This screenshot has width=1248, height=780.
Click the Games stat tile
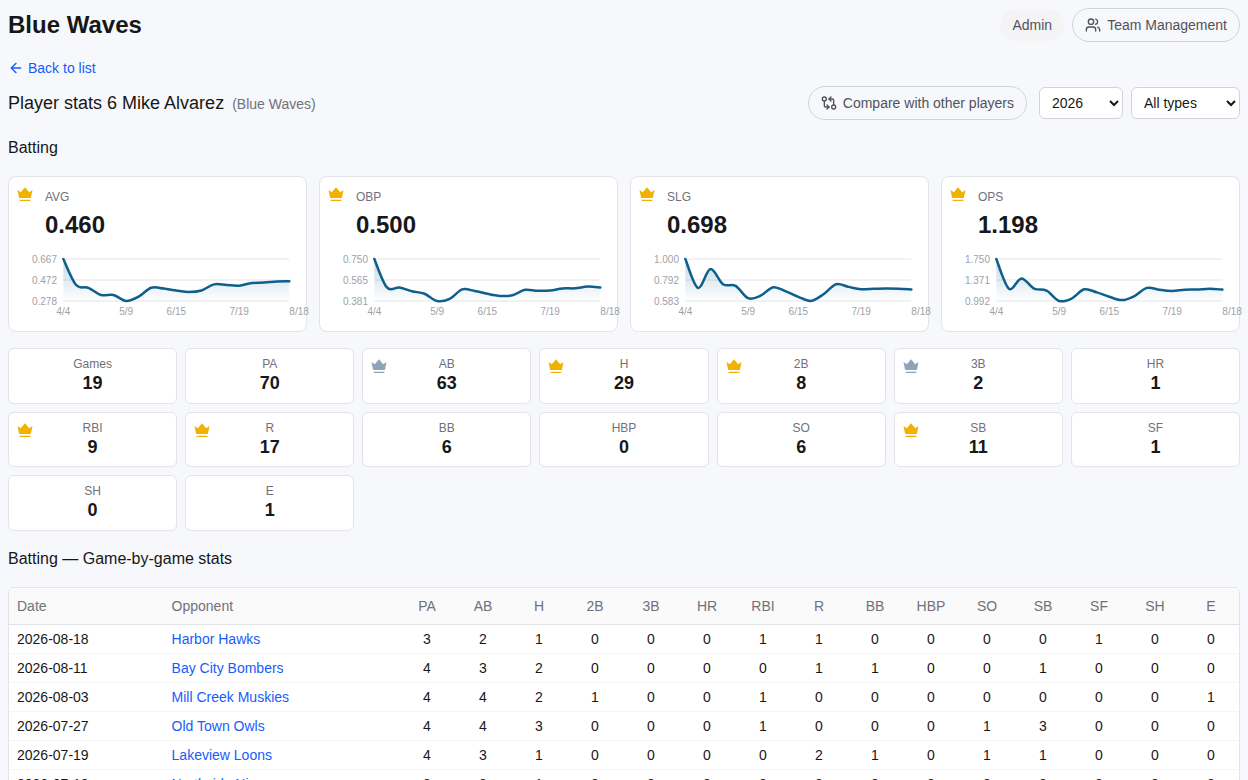tap(92, 375)
